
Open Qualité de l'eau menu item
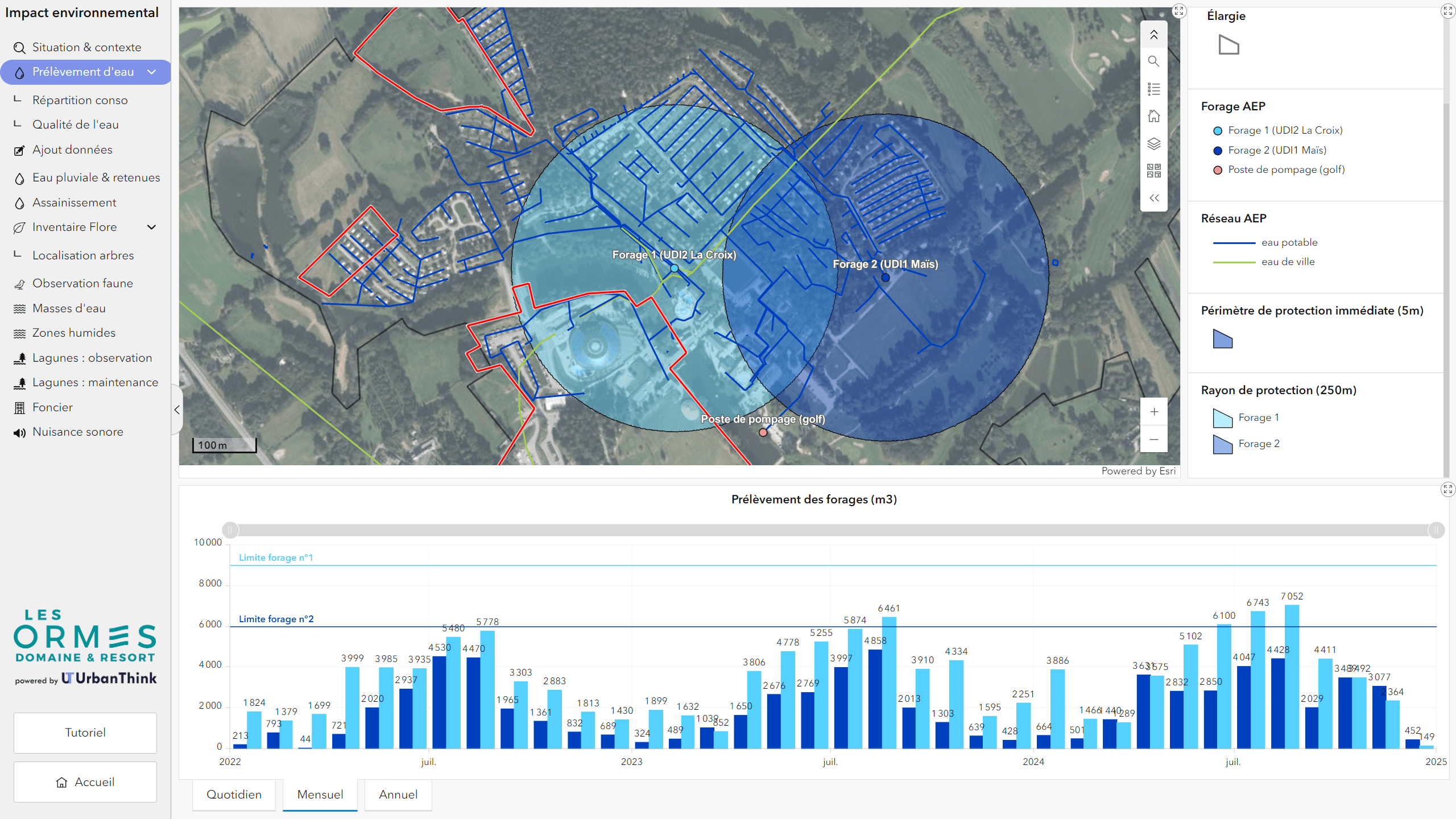point(75,125)
